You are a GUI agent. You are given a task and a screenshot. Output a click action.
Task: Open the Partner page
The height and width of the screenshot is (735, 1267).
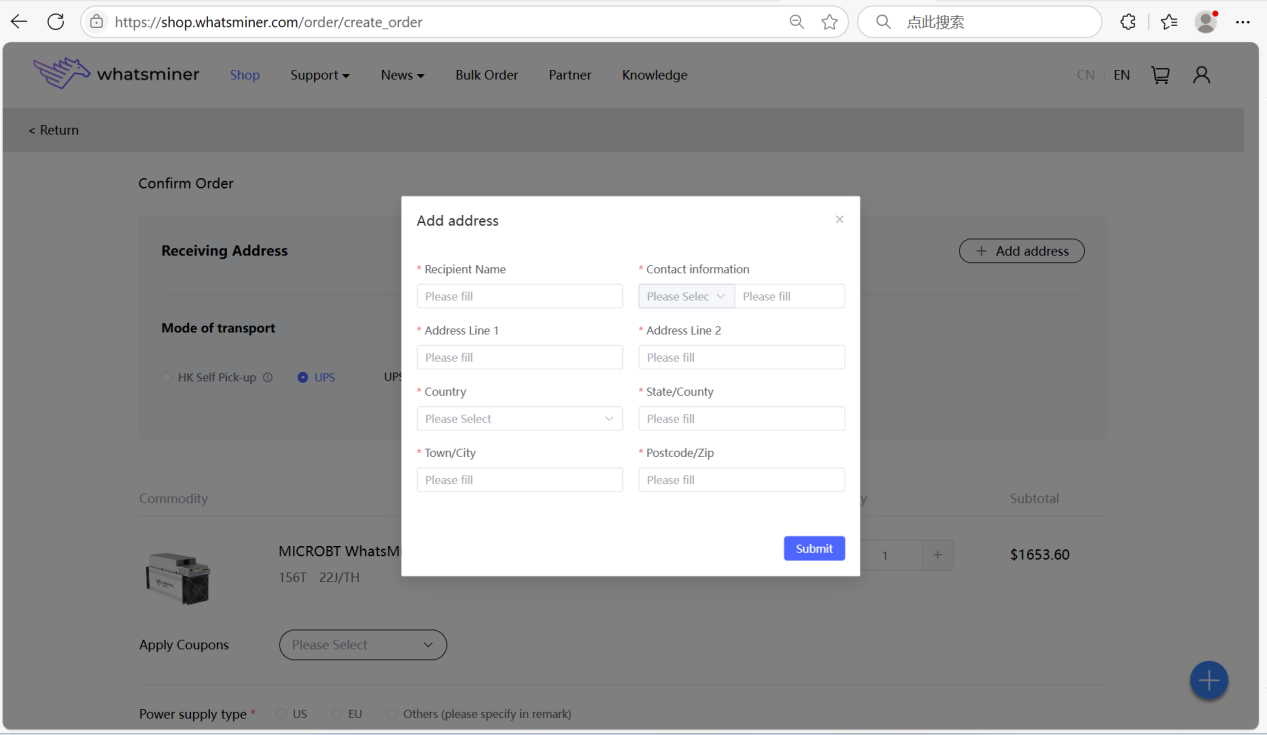click(570, 75)
